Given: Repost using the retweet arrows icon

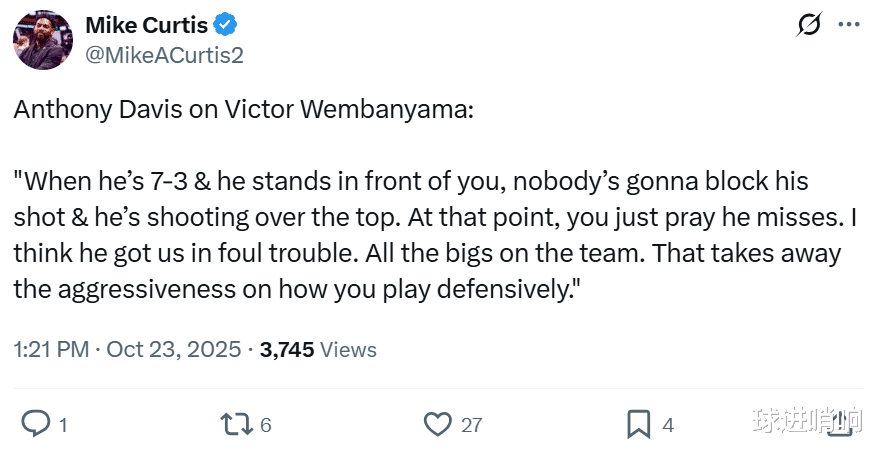Looking at the screenshot, I should pyautogui.click(x=236, y=424).
